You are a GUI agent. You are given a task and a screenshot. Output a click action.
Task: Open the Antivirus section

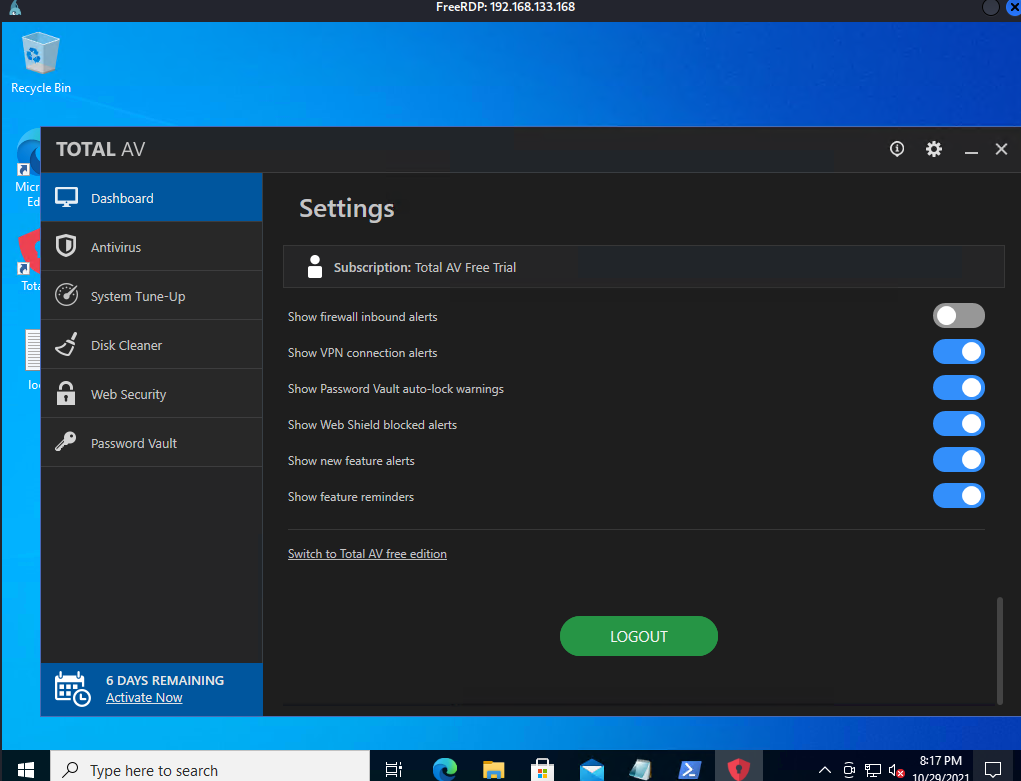(151, 247)
